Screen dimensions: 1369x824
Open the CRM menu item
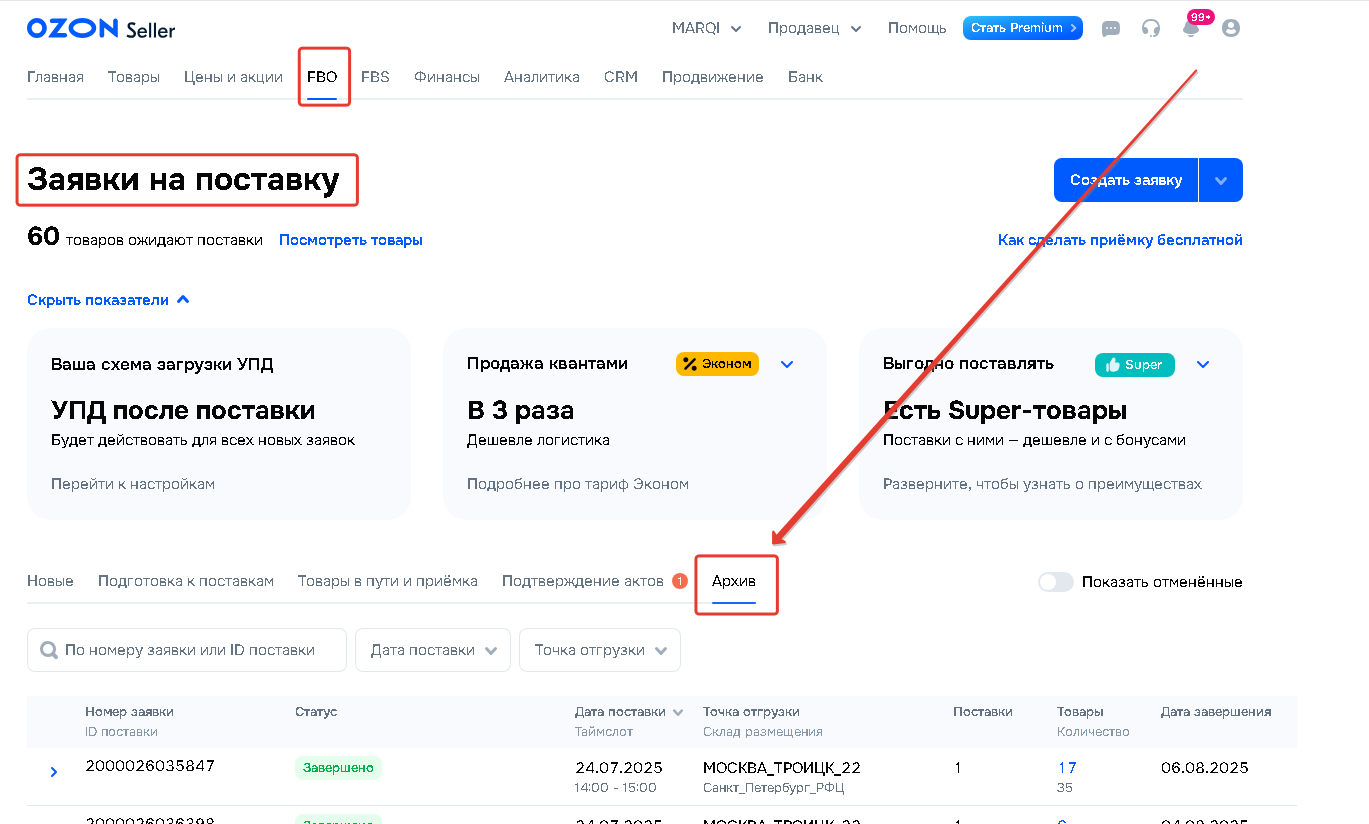621,77
